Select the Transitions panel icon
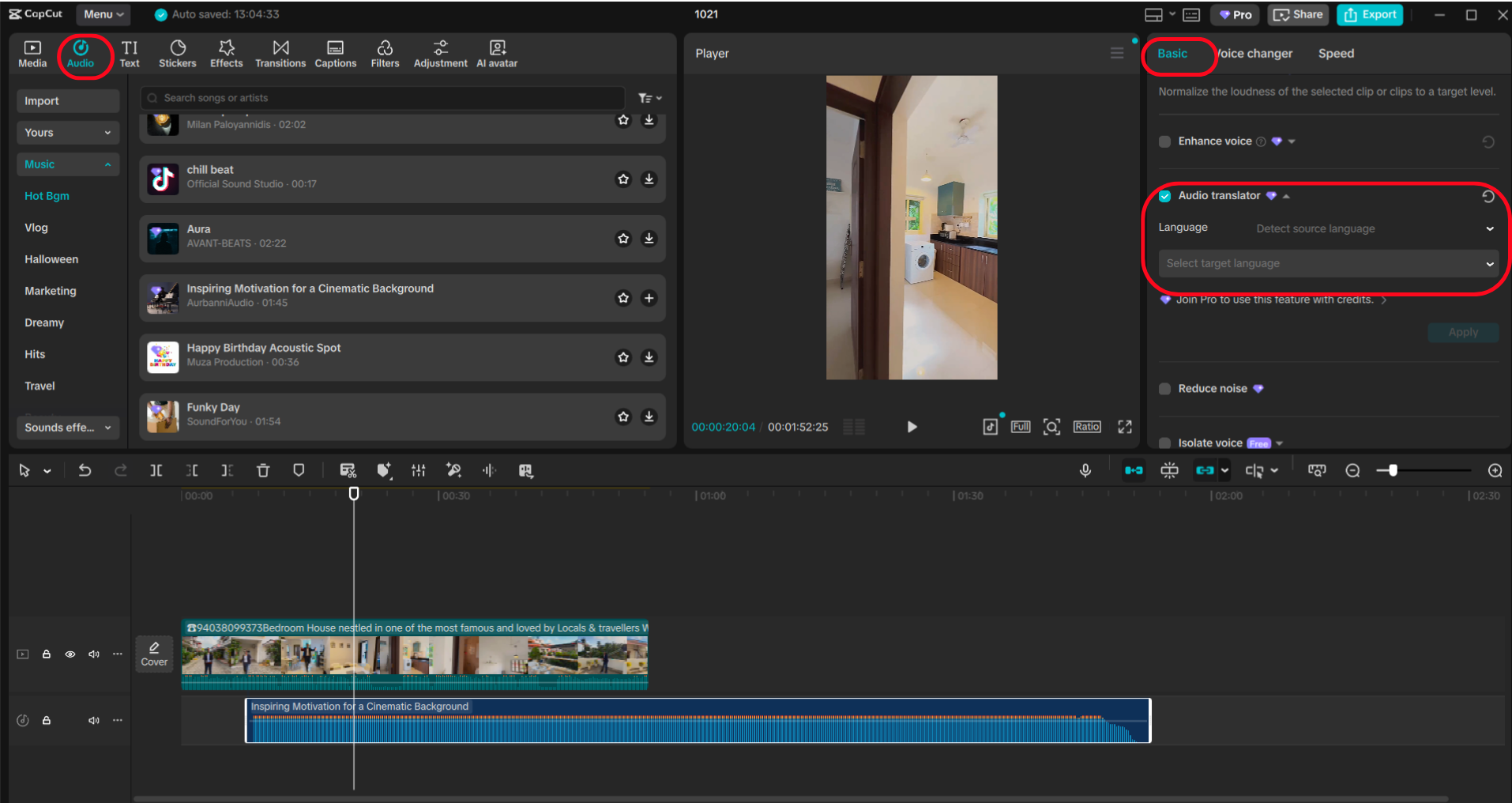The image size is (1512, 803). (x=280, y=53)
